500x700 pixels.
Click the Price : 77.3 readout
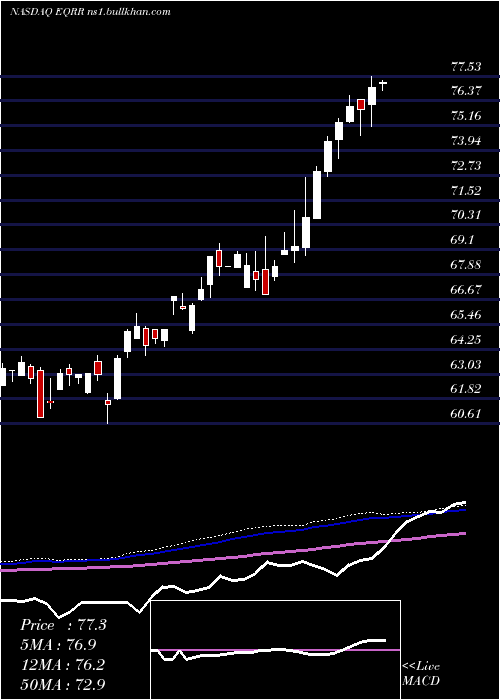point(63,625)
